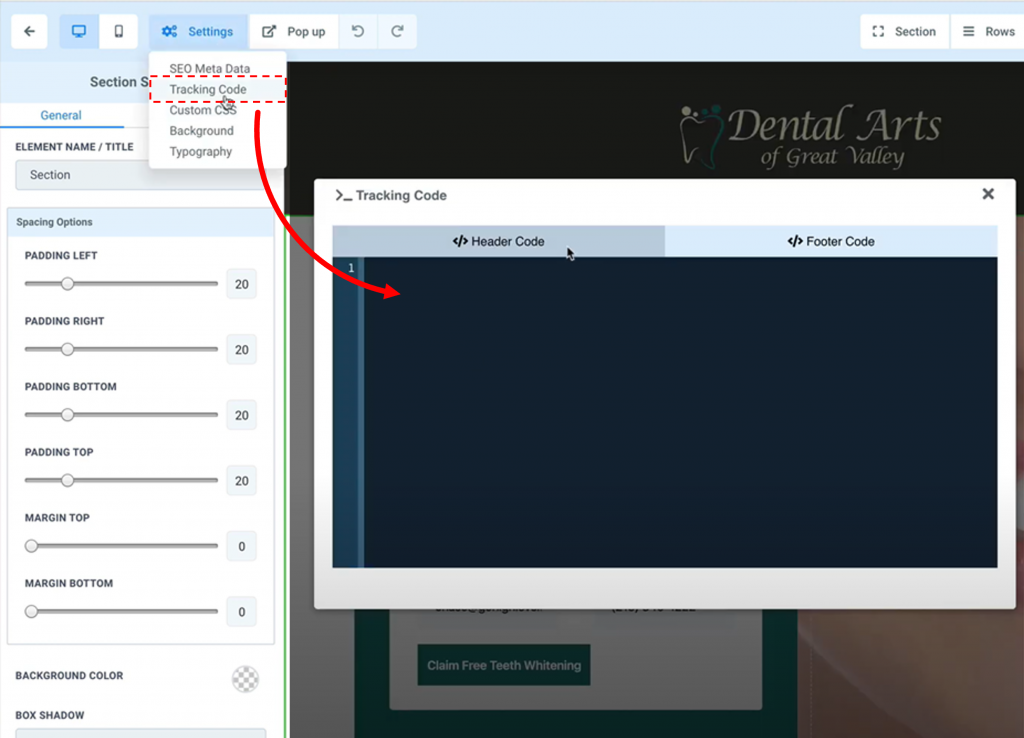Select SEO Meta Data menu entry

[210, 69]
